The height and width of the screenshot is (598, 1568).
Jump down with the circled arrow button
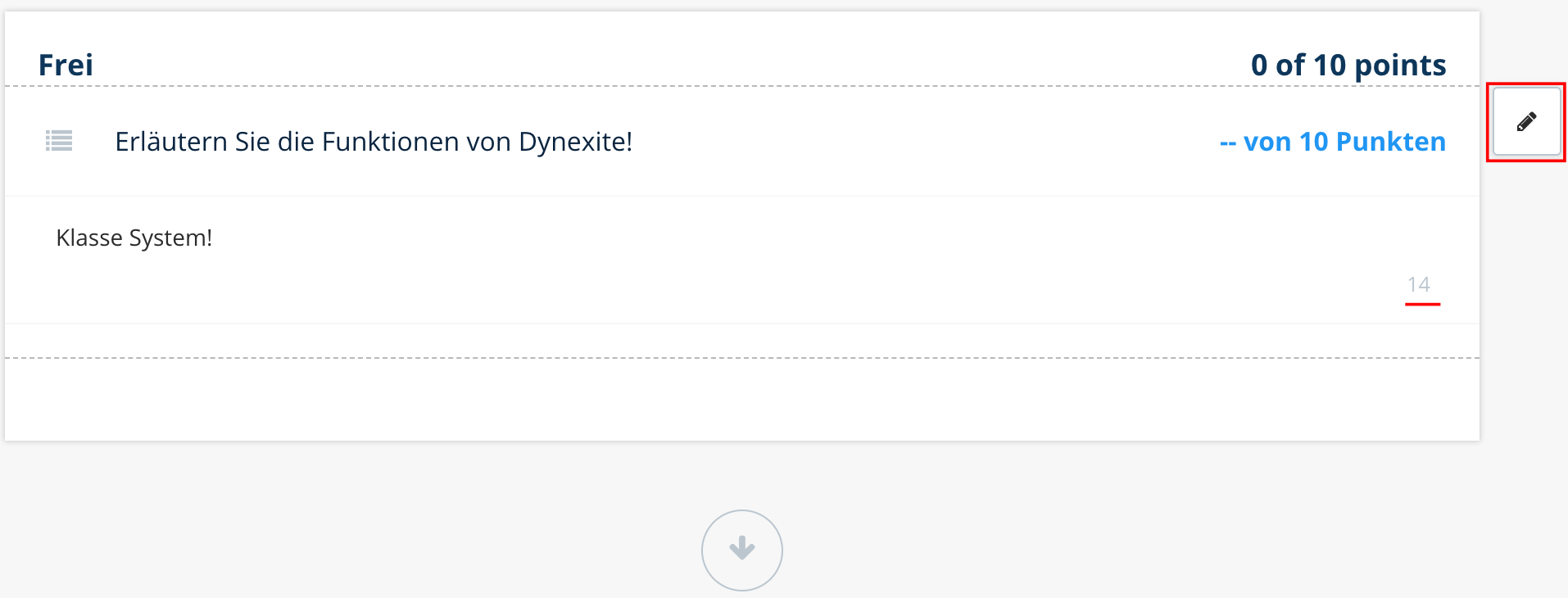741,550
